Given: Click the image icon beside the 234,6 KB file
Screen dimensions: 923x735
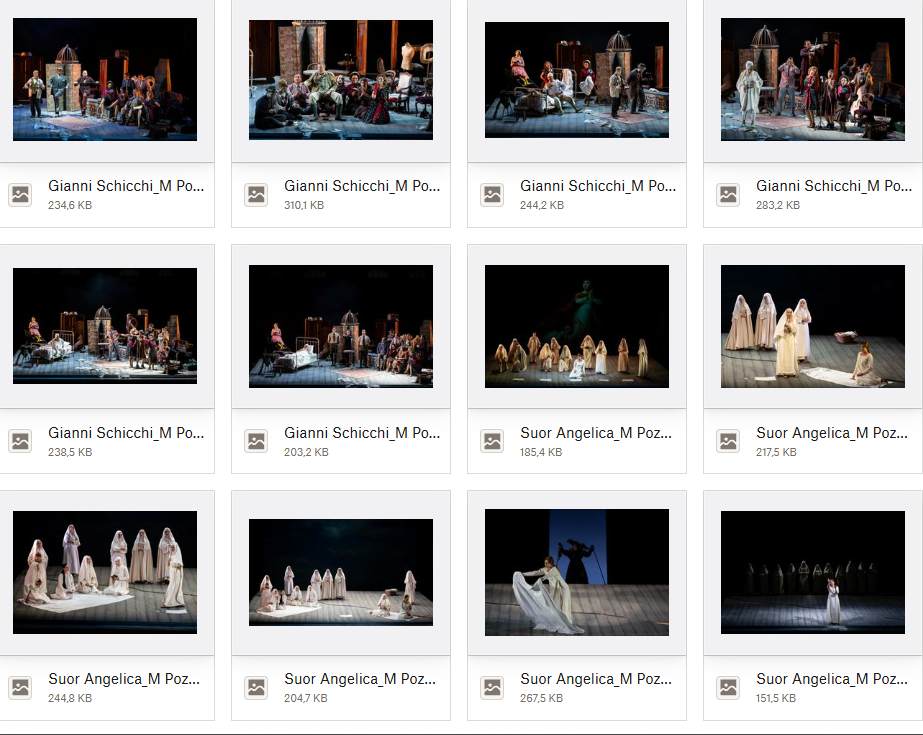Looking at the screenshot, I should pos(21,194).
